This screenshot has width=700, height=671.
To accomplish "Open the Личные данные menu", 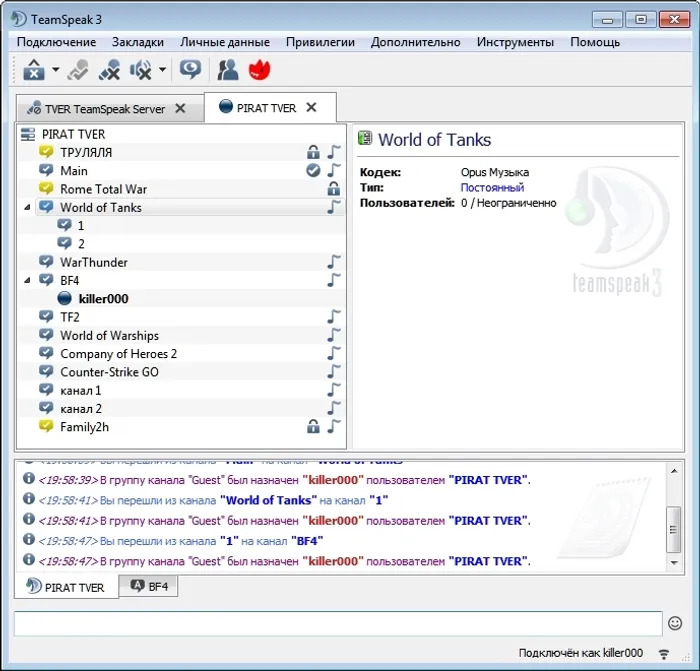I will (225, 42).
